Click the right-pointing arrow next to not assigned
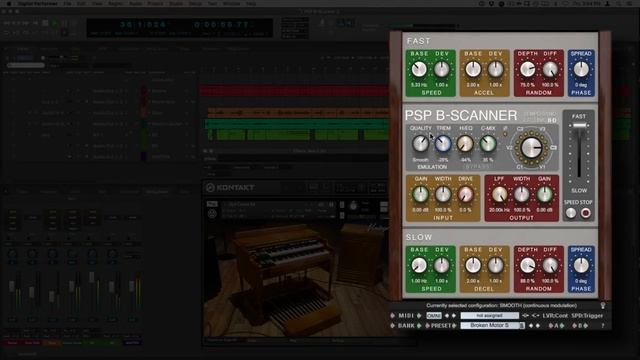The width and height of the screenshot is (640, 360). pos(525,316)
